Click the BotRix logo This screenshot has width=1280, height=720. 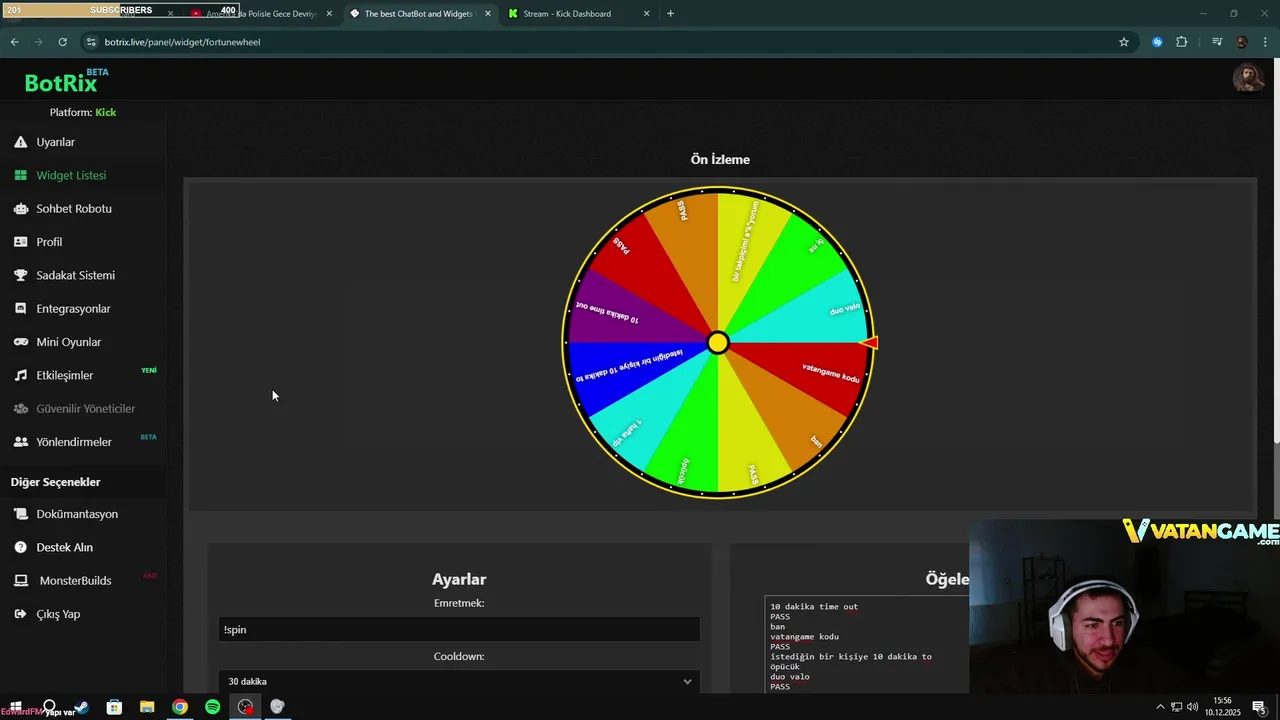66,82
